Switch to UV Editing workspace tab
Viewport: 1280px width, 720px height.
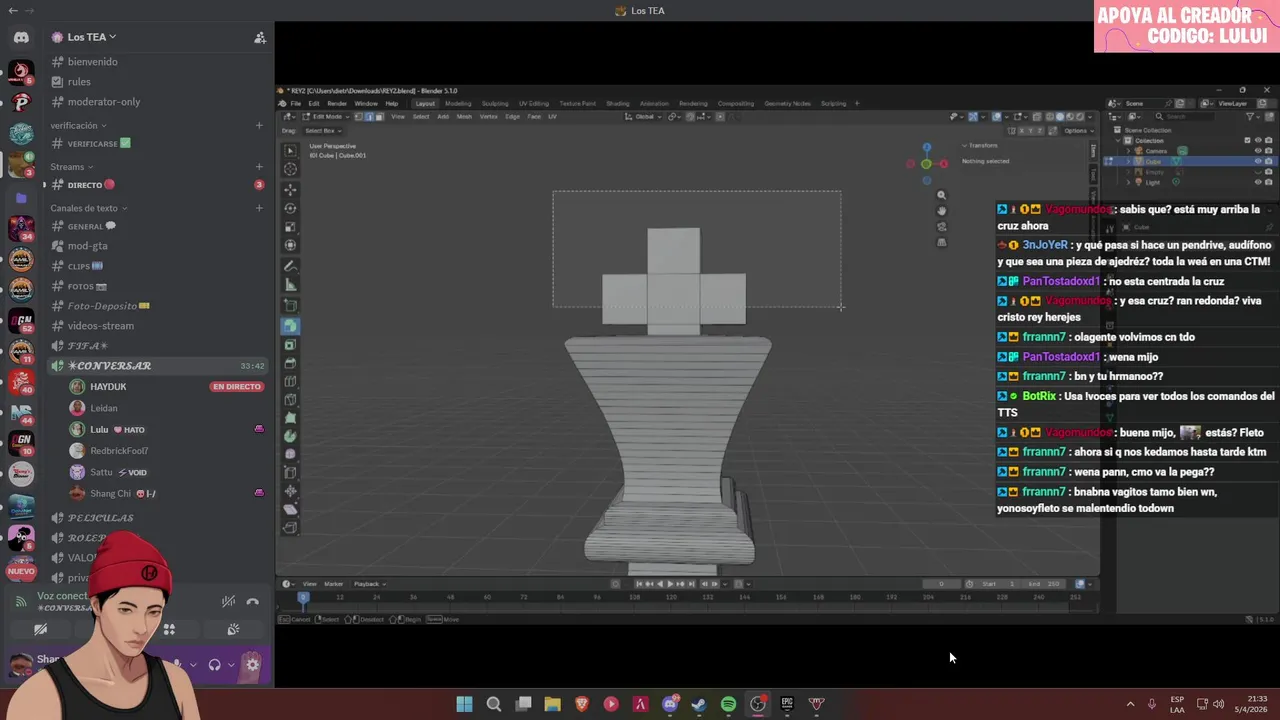tap(533, 103)
